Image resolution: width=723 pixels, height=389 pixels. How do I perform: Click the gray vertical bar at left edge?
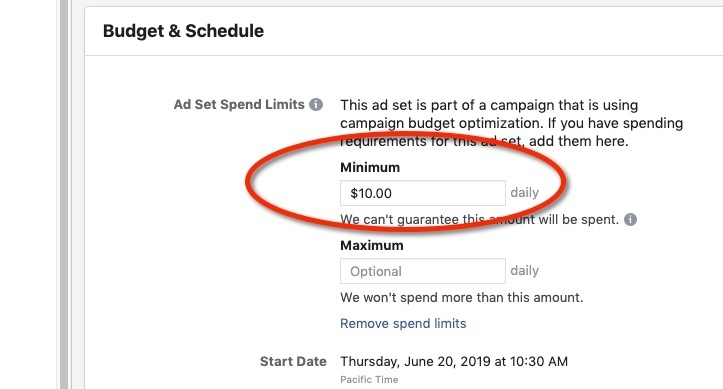point(64,194)
